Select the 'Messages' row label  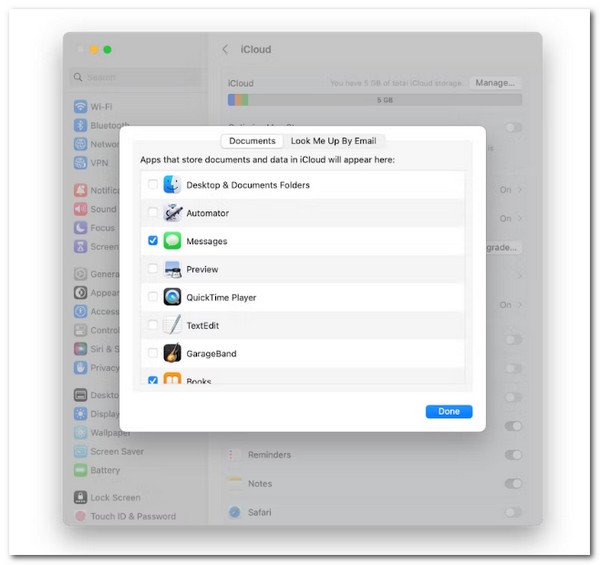click(x=207, y=241)
